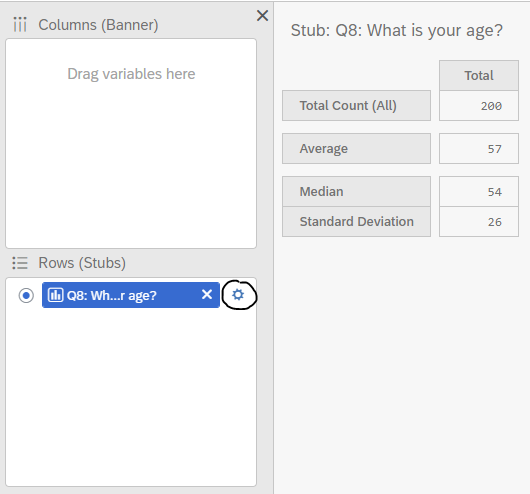The width and height of the screenshot is (530, 494).
Task: Click the Rows (Stubs) list icon
Action: (x=20, y=263)
